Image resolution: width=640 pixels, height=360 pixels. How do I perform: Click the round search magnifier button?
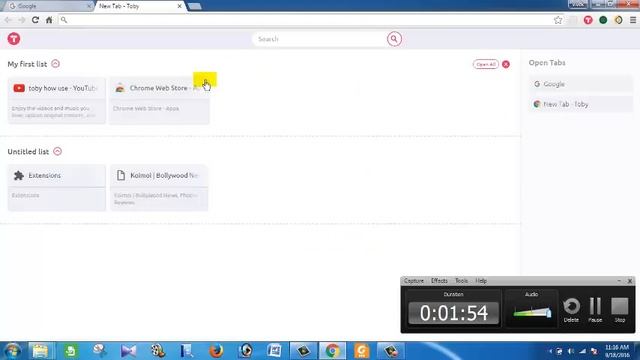tap(394, 39)
